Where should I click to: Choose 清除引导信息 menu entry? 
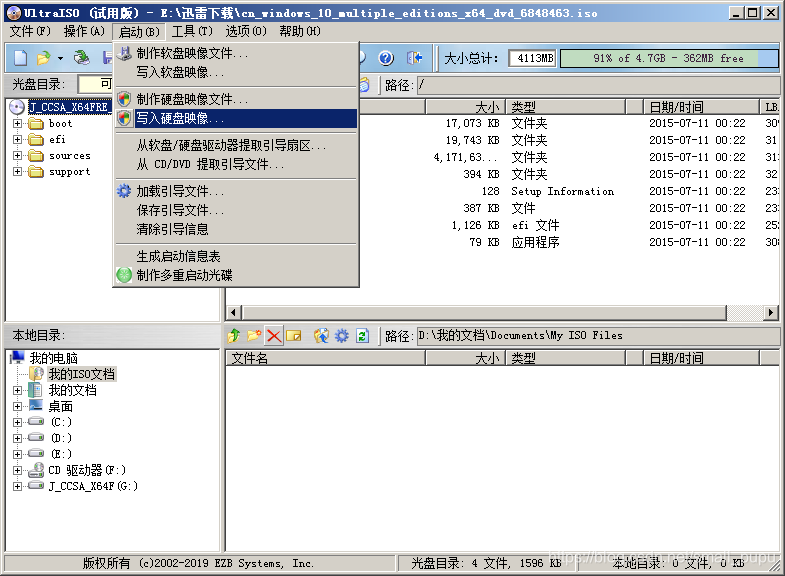(x=236, y=229)
